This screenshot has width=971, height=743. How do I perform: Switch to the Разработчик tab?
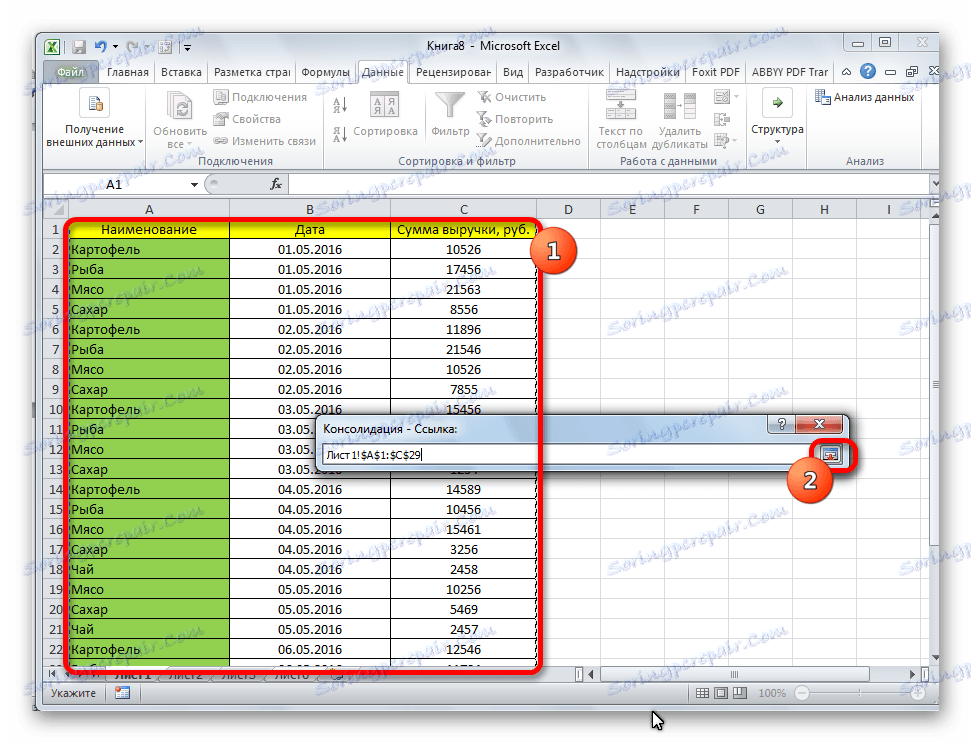tap(569, 72)
